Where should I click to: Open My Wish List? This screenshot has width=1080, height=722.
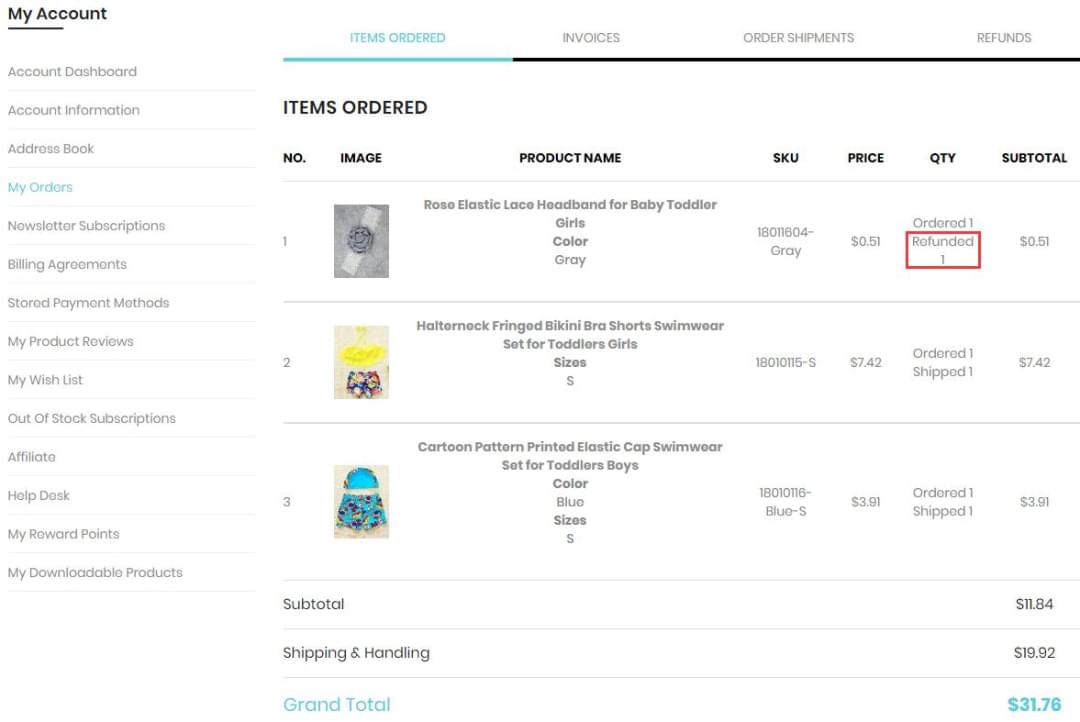tap(45, 380)
